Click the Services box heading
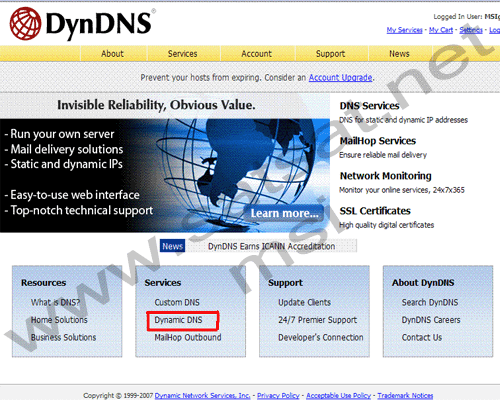Screen dimensions: 500x400 pos(163,283)
